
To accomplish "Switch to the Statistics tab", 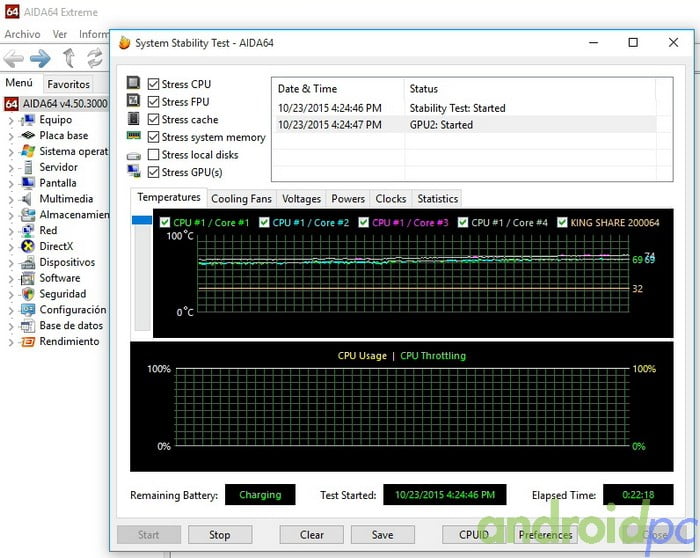I will (438, 199).
